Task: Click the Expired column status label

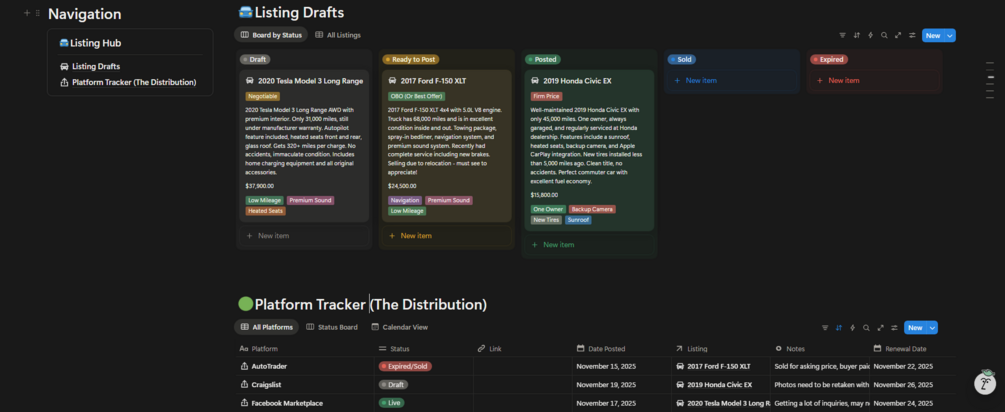Action: [829, 60]
